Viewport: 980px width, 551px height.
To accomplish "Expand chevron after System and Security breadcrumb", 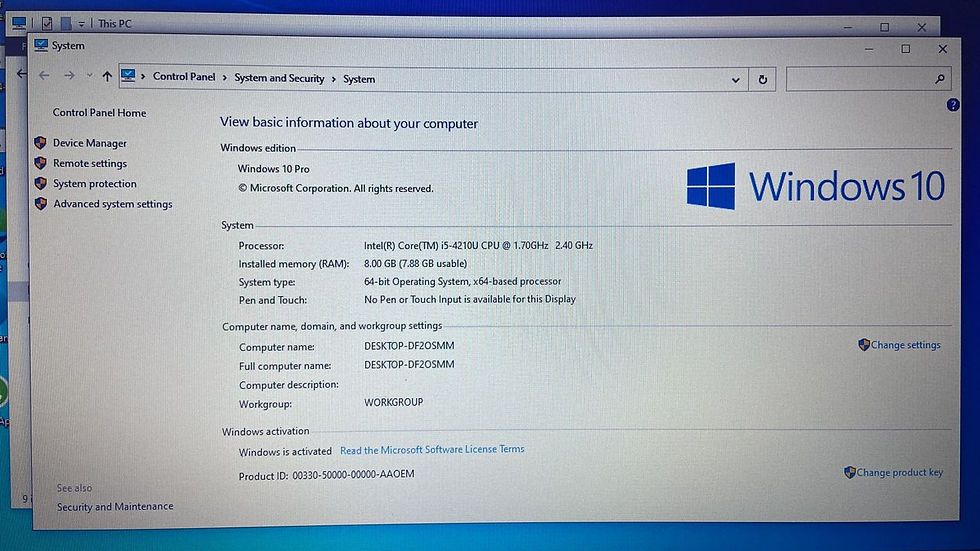I will [334, 79].
